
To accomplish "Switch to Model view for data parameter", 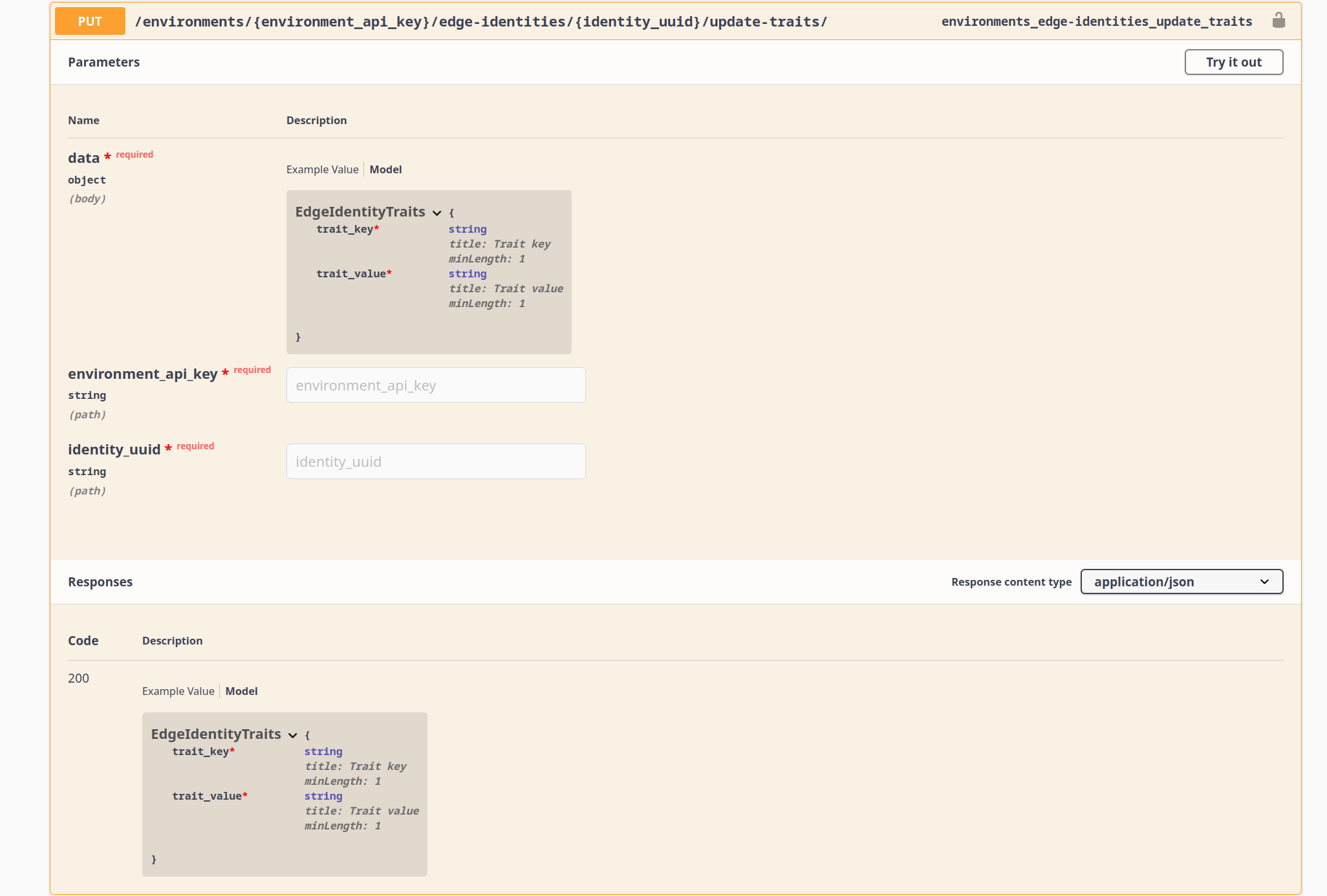I will pyautogui.click(x=385, y=169).
